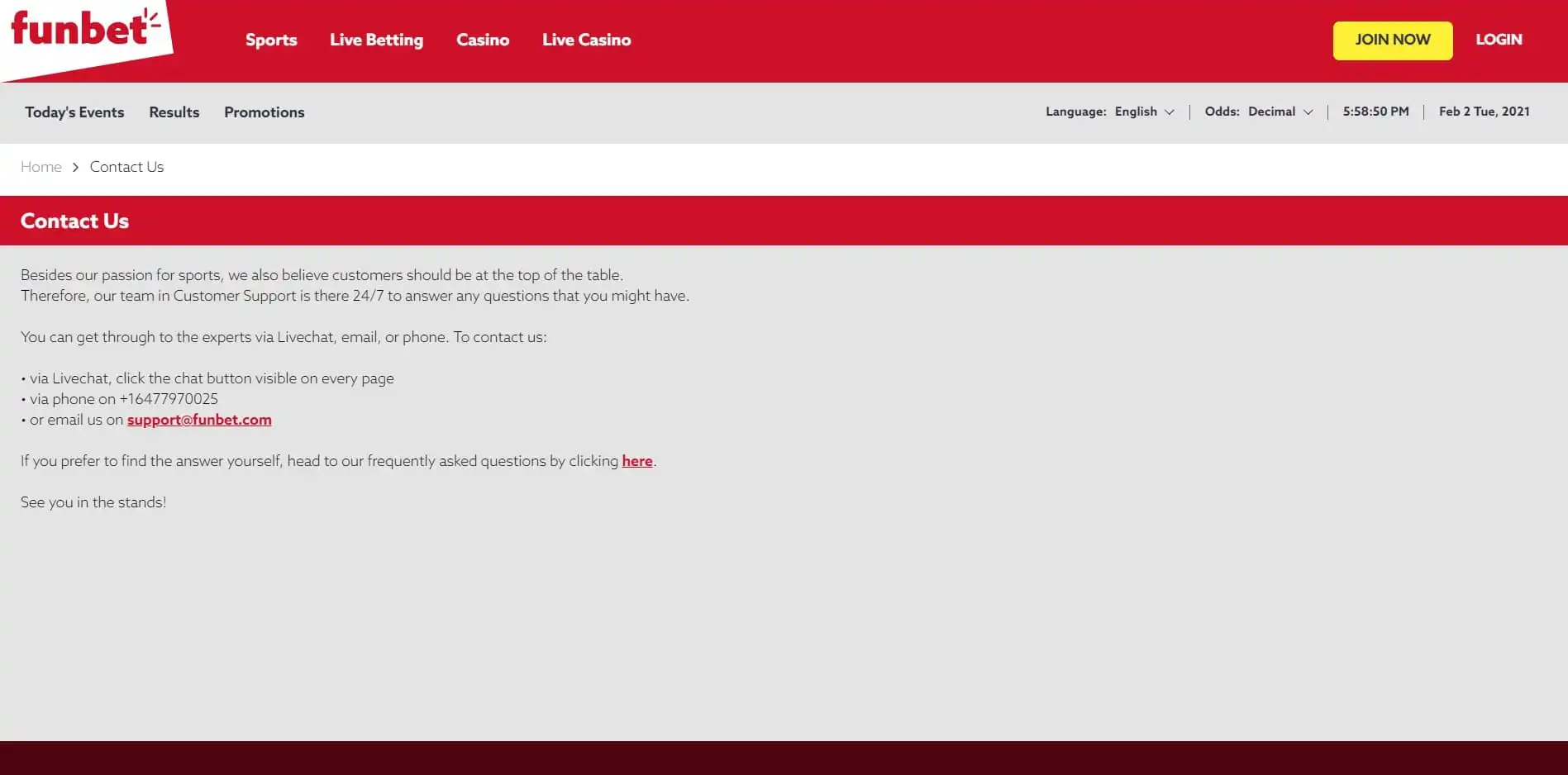The height and width of the screenshot is (775, 1568).
Task: Open the FAQ via the 'here' link
Action: [x=636, y=461]
